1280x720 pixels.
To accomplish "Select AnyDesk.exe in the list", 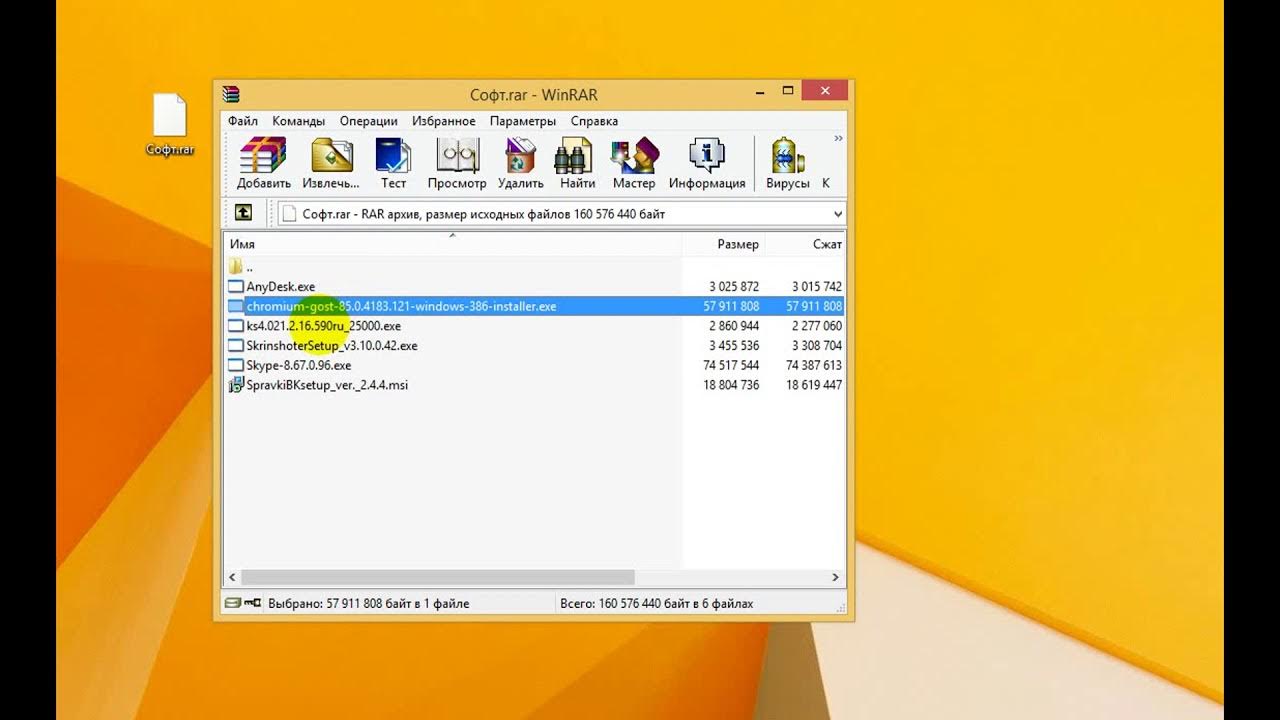I will pyautogui.click(x=280, y=287).
